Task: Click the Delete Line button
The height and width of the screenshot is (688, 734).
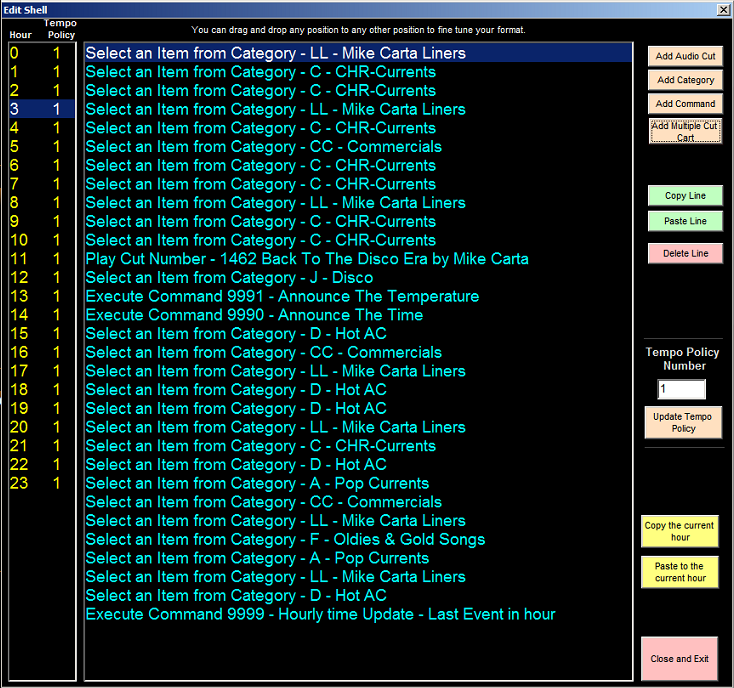Action: tap(685, 253)
